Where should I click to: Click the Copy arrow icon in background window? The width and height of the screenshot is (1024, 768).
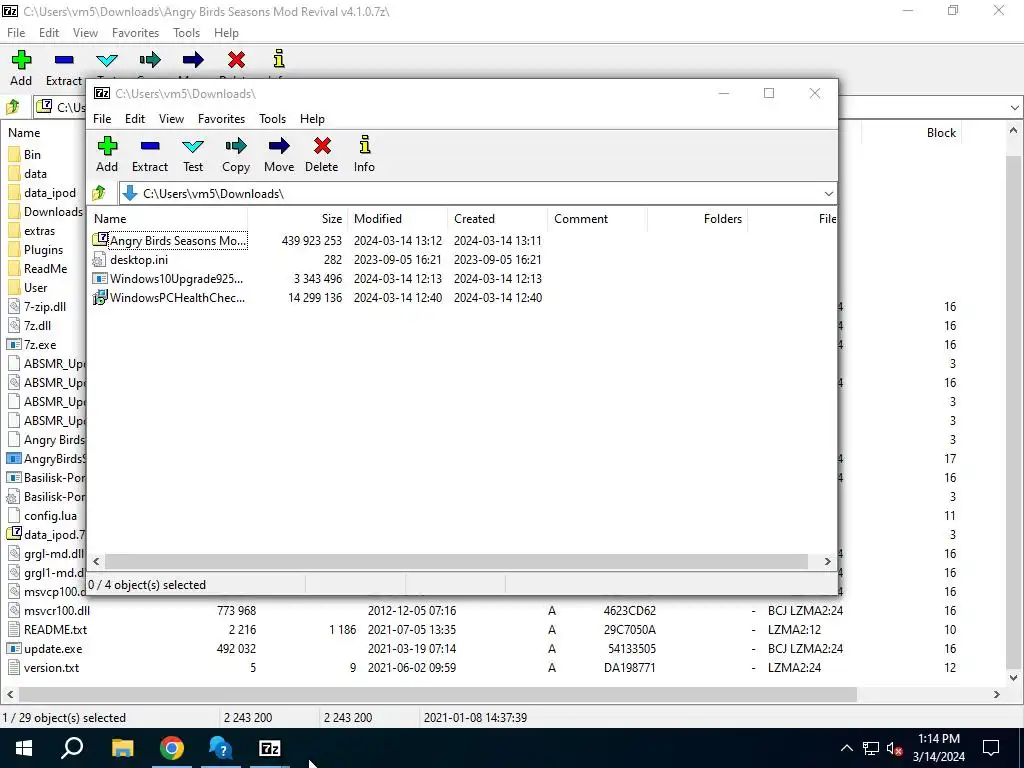coord(150,60)
